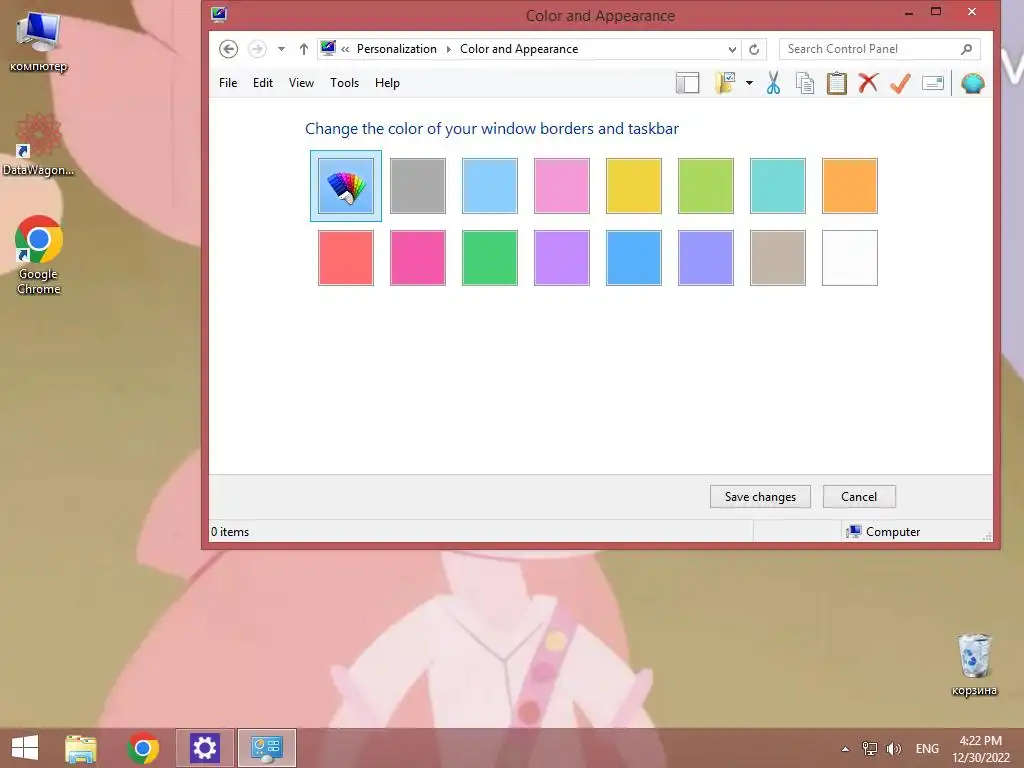Select the DataWagon desktop shortcut

click(39, 145)
